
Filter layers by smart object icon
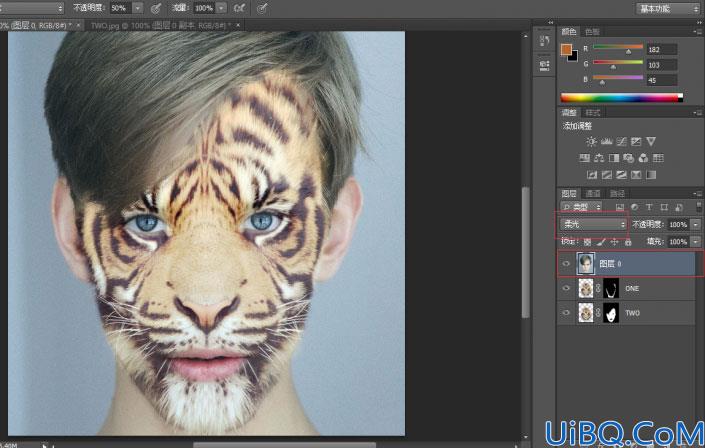click(679, 207)
